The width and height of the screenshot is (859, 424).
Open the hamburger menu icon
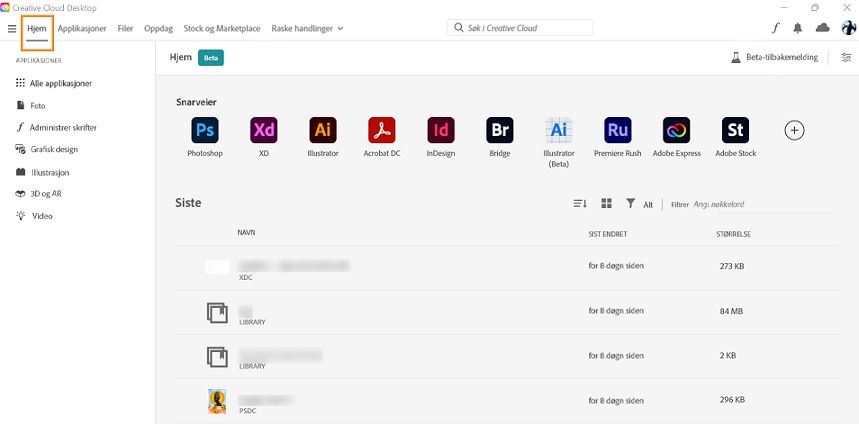pos(12,28)
